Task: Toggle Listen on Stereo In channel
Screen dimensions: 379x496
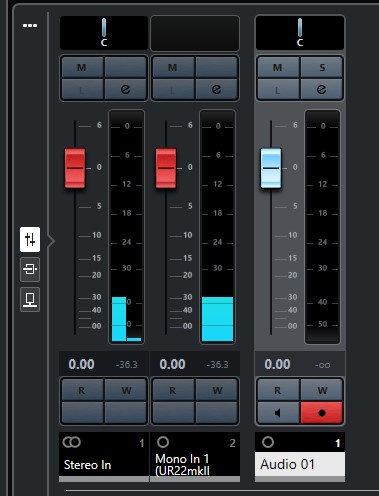Action: [82, 89]
